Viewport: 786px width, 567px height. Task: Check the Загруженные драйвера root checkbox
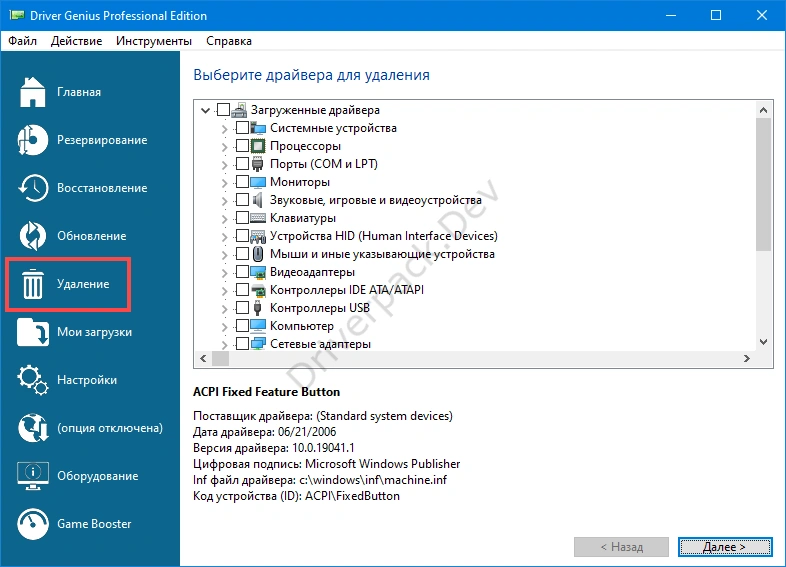(223, 109)
